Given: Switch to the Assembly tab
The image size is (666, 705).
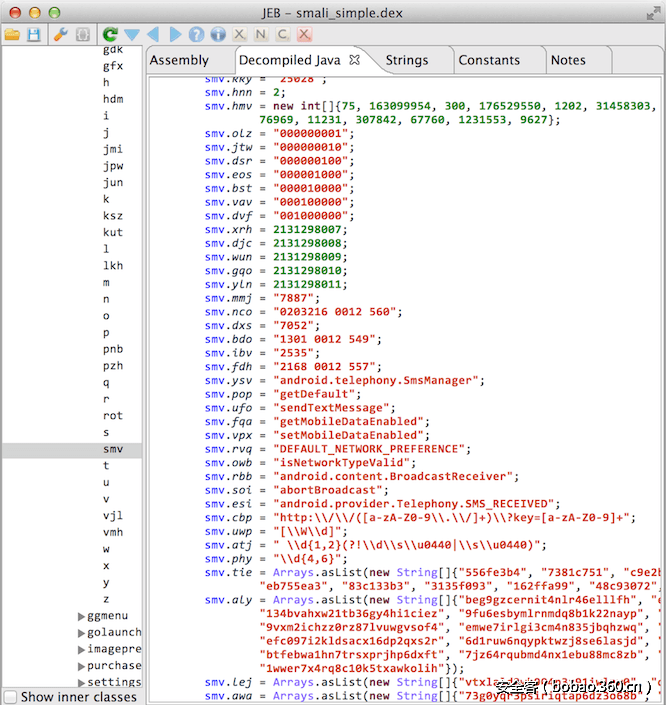Looking at the screenshot, I should click(179, 60).
